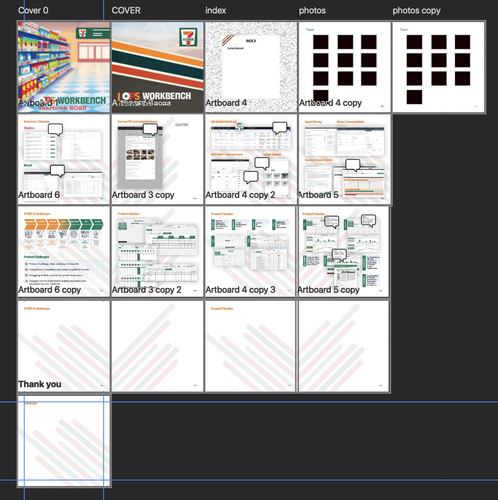Viewport: 498px width, 500px height.
Task: Select the index artboard with doodle border
Action: pos(251,67)
